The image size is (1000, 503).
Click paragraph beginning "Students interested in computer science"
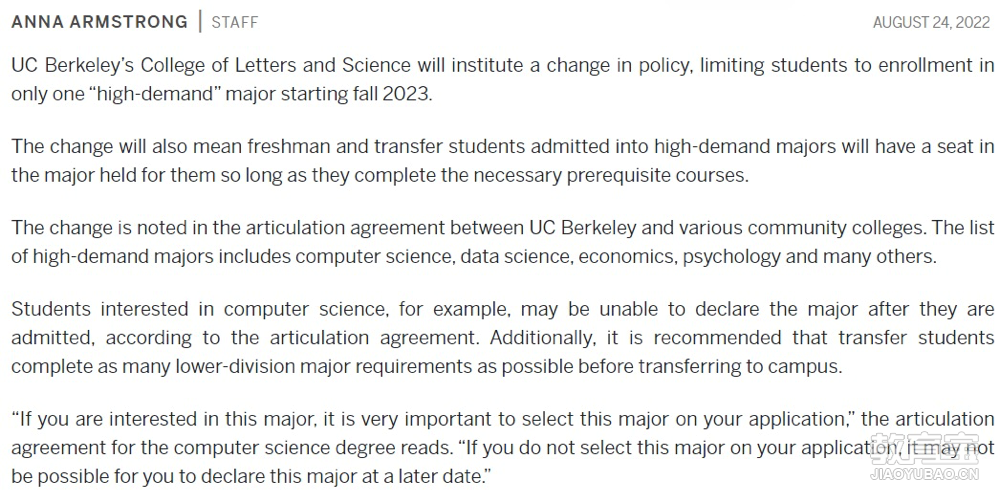503,338
